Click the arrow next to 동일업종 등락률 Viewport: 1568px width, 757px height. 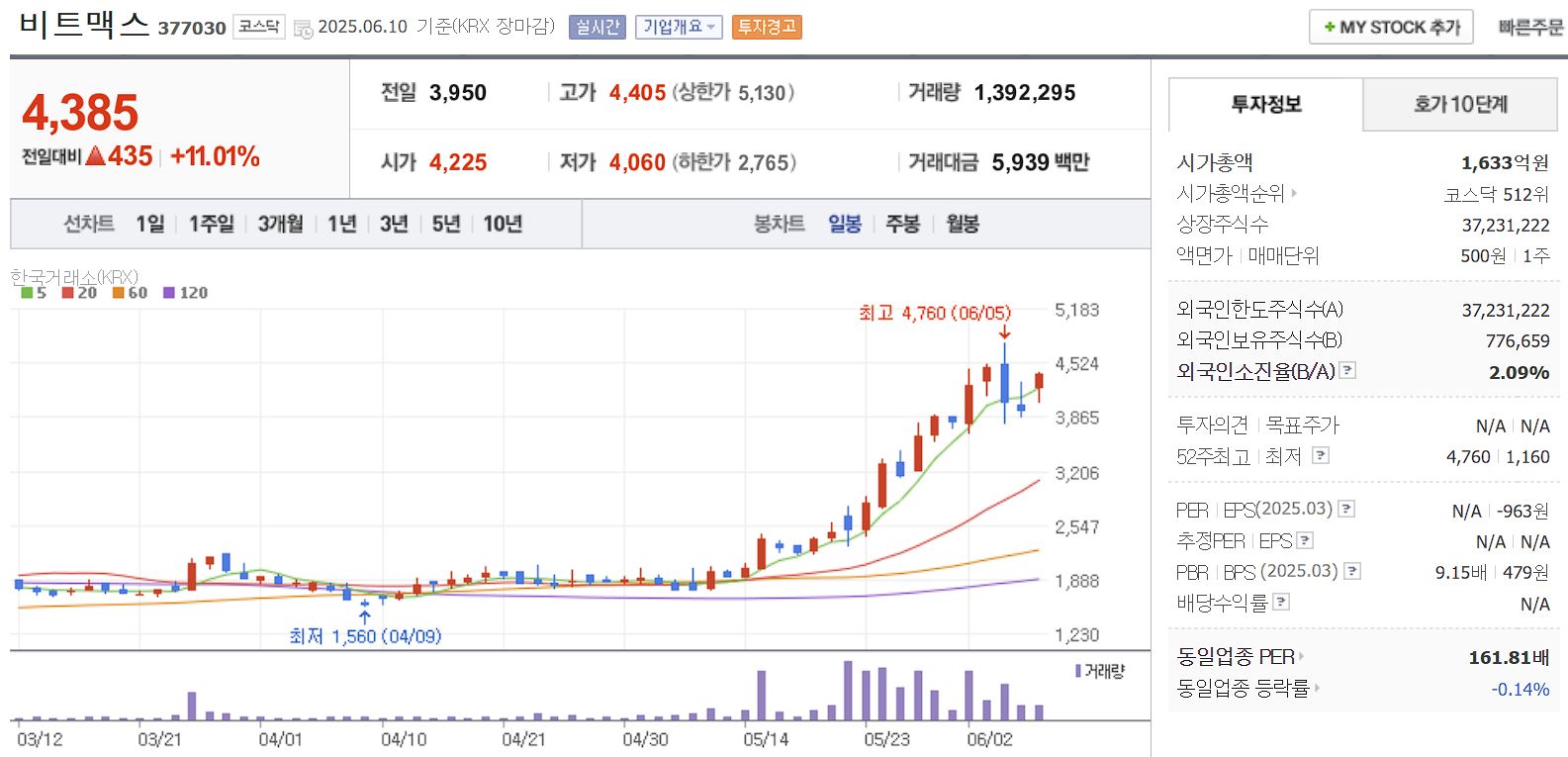click(x=1317, y=689)
